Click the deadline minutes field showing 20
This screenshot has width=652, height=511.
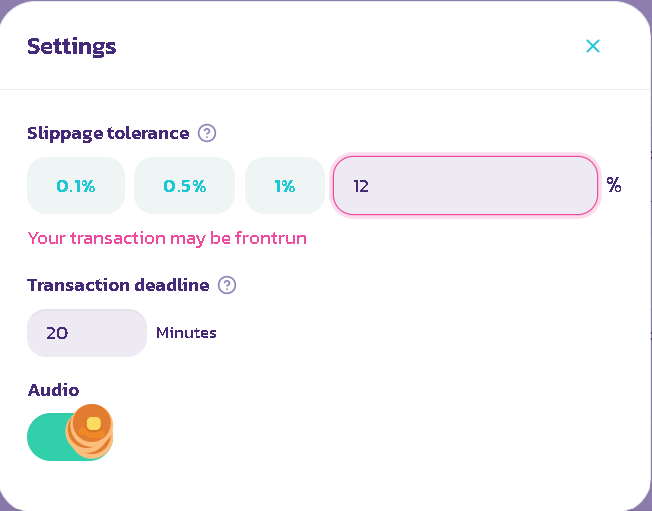click(87, 333)
